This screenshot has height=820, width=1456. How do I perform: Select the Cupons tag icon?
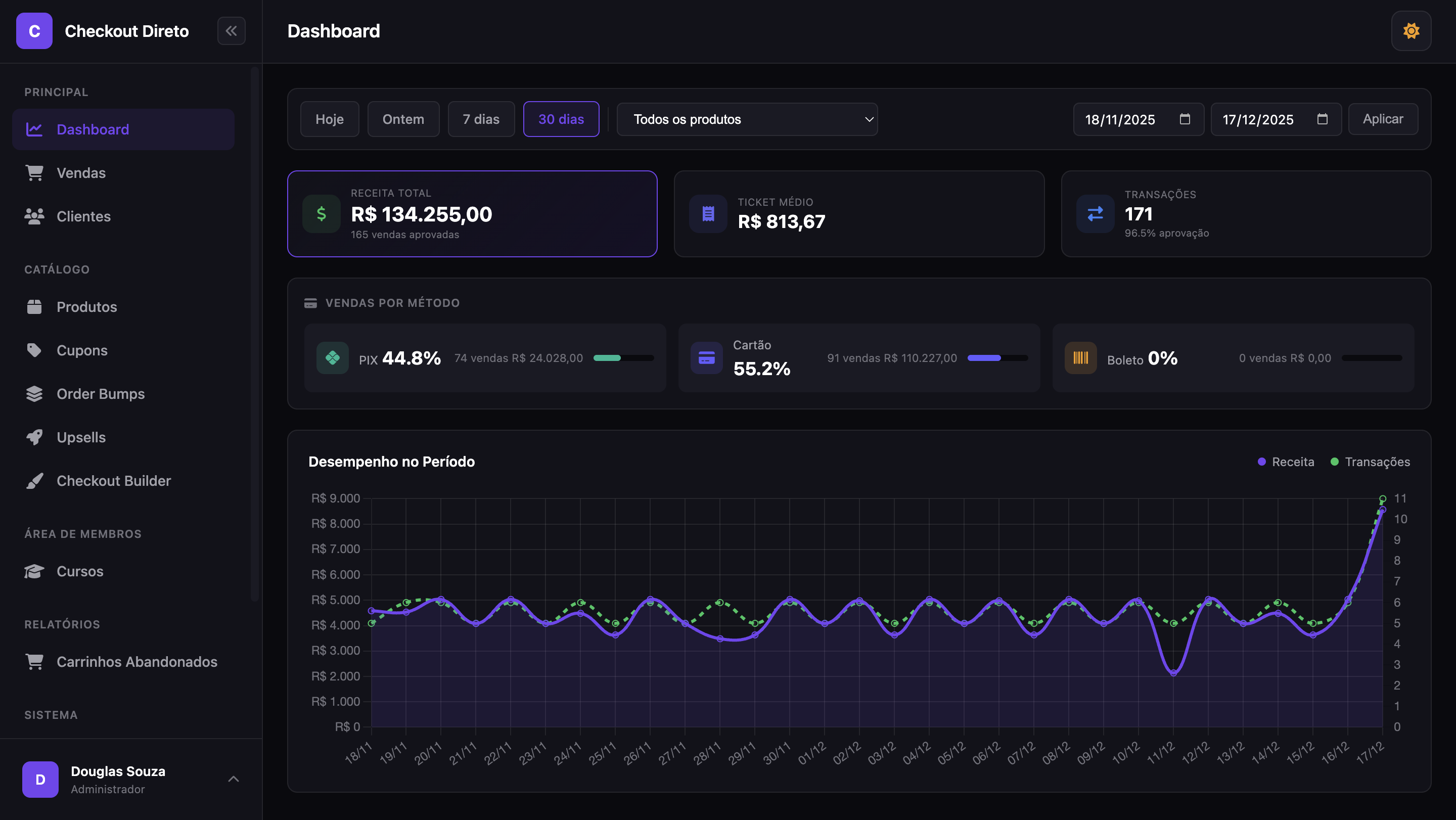(34, 350)
